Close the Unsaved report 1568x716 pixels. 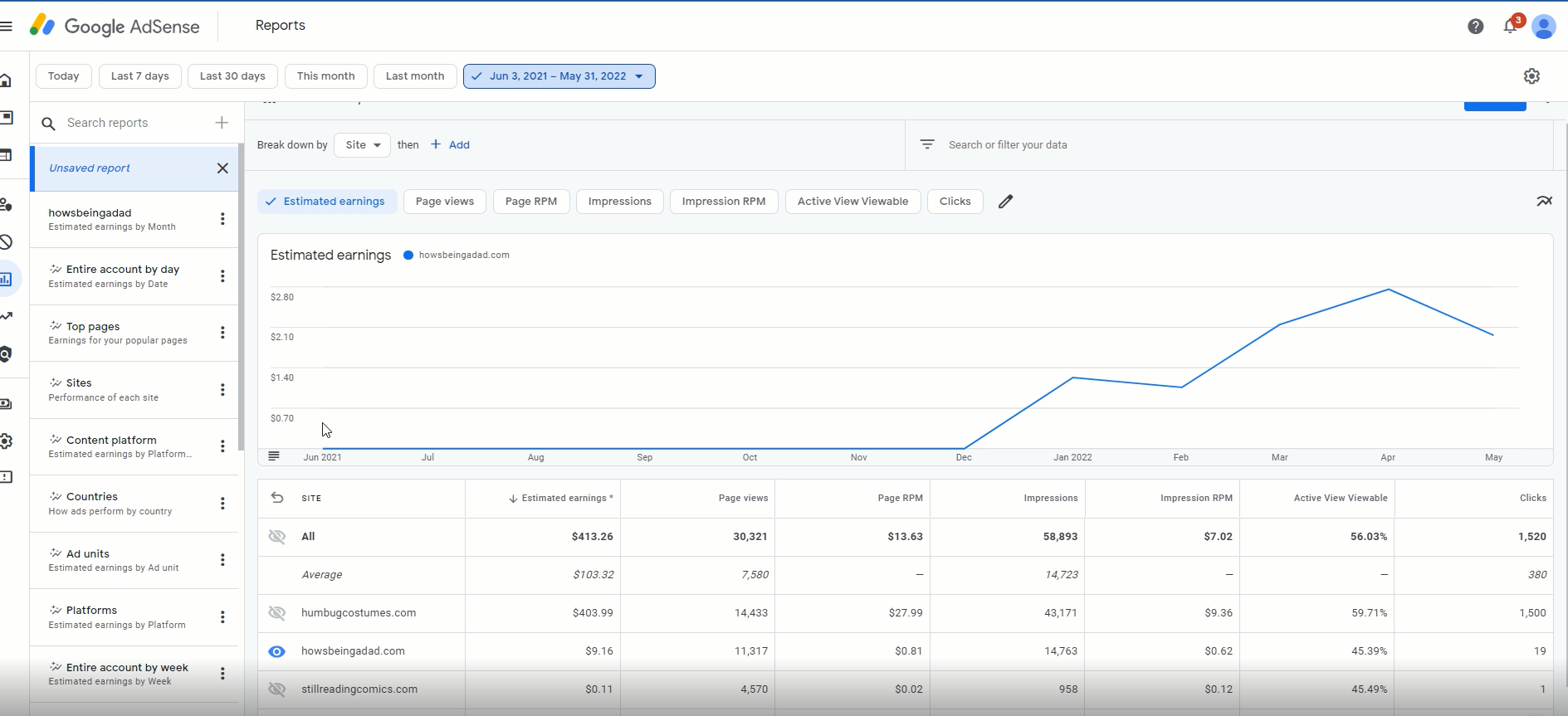click(x=222, y=168)
